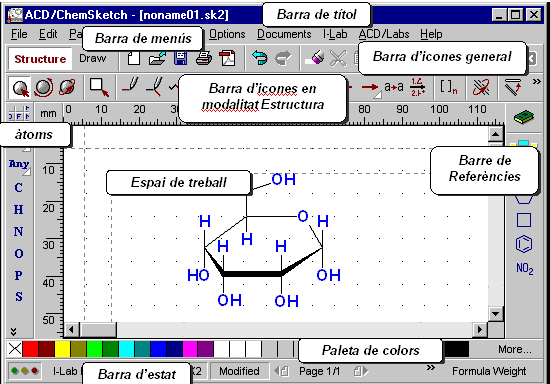The image size is (550, 384).
Task: Create a new blank document
Action: point(133,58)
